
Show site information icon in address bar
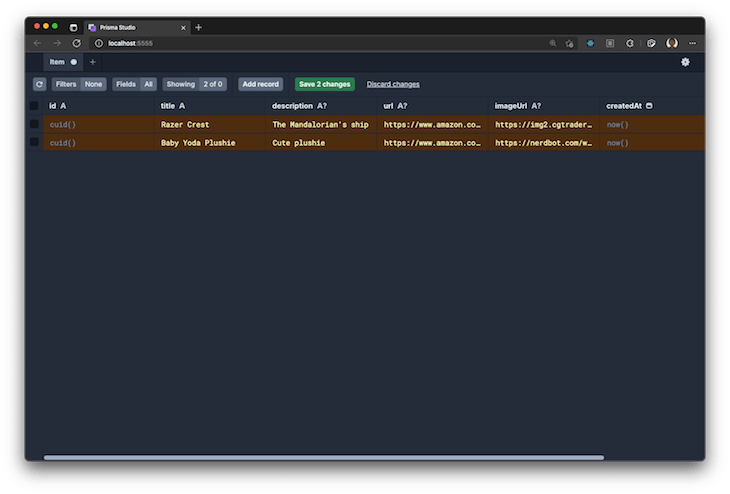tap(99, 43)
